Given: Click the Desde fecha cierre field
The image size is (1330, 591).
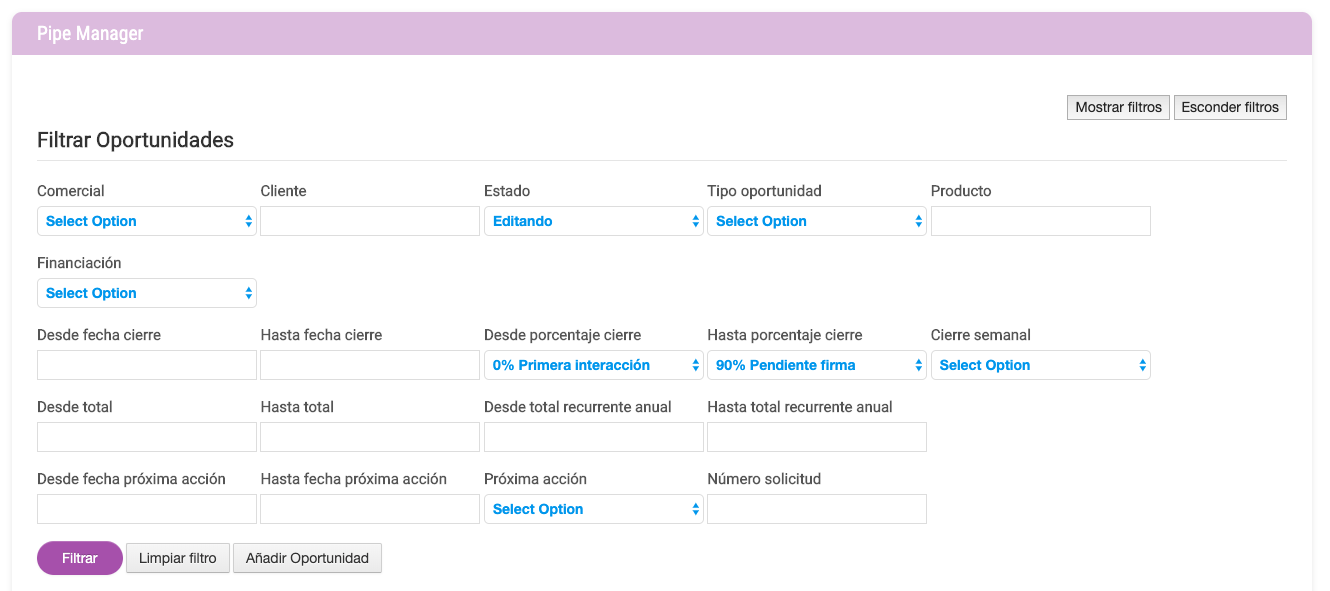Looking at the screenshot, I should click(x=147, y=365).
